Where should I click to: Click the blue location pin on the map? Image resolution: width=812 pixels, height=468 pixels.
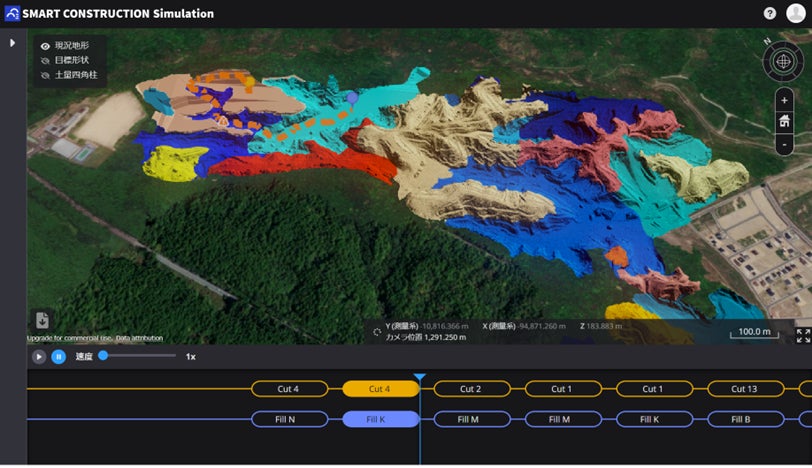(x=353, y=99)
